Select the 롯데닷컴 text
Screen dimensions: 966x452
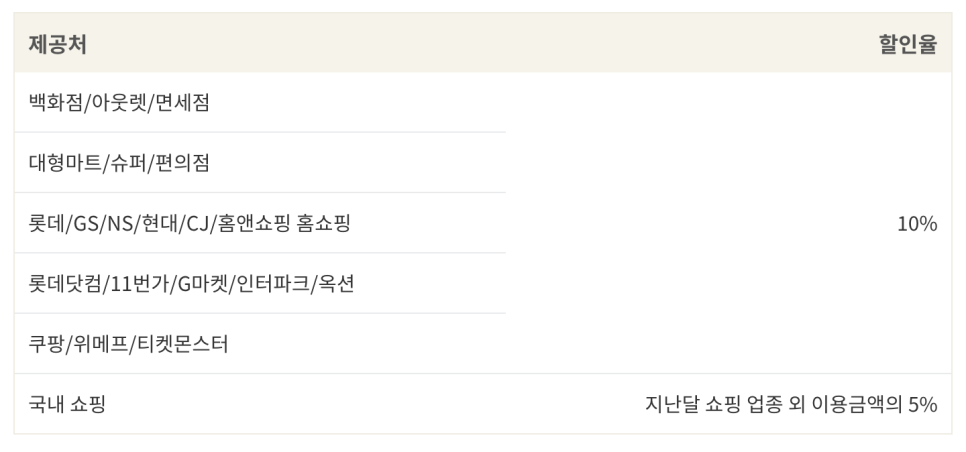click(x=64, y=284)
